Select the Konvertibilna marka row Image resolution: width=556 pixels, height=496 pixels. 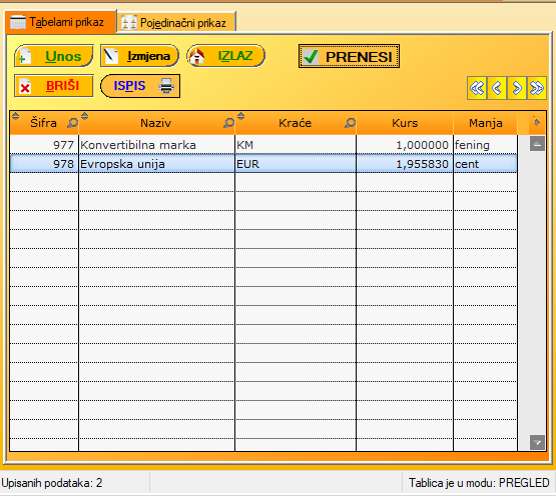[263, 145]
